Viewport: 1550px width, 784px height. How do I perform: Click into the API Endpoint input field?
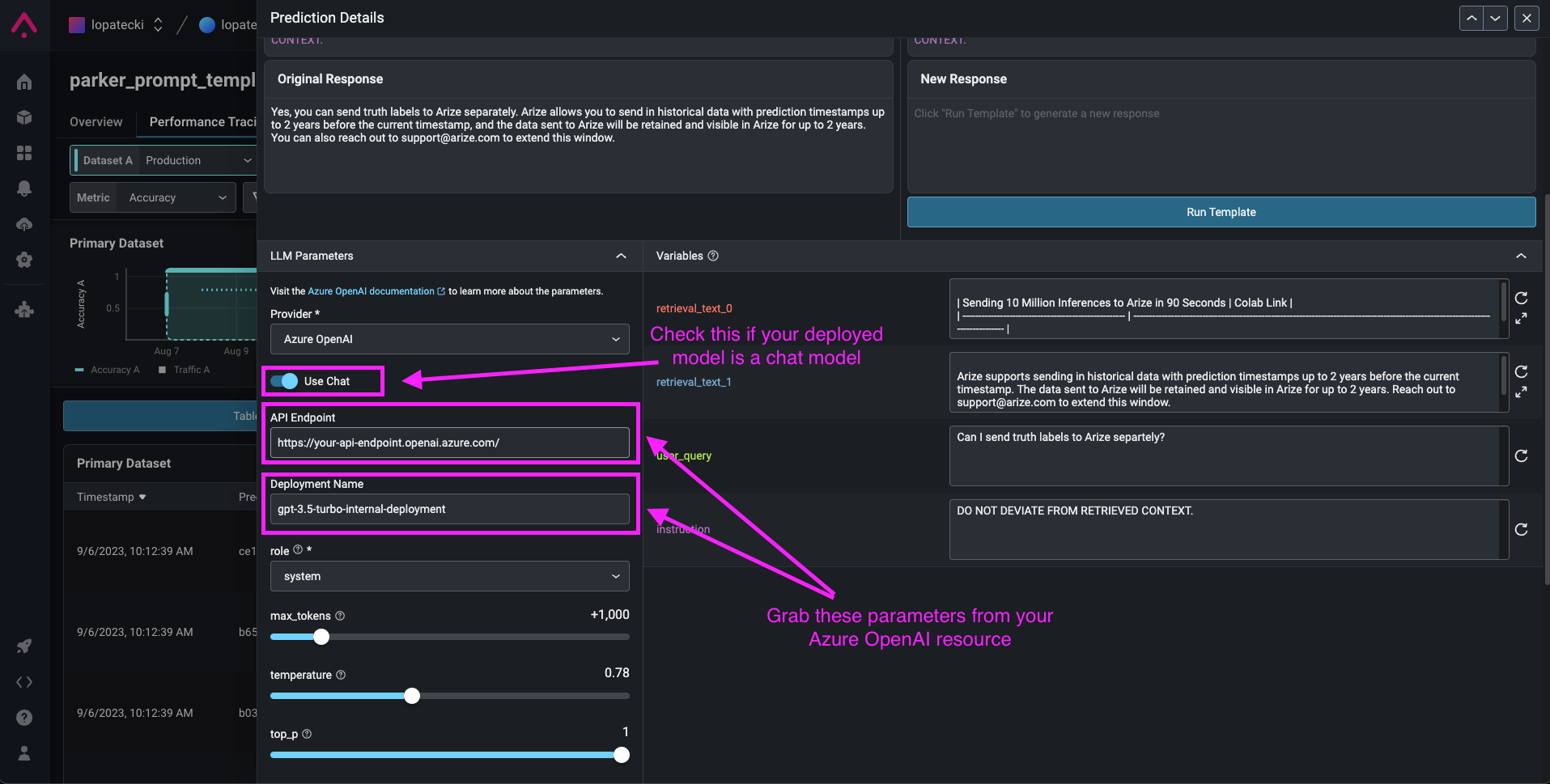[449, 443]
